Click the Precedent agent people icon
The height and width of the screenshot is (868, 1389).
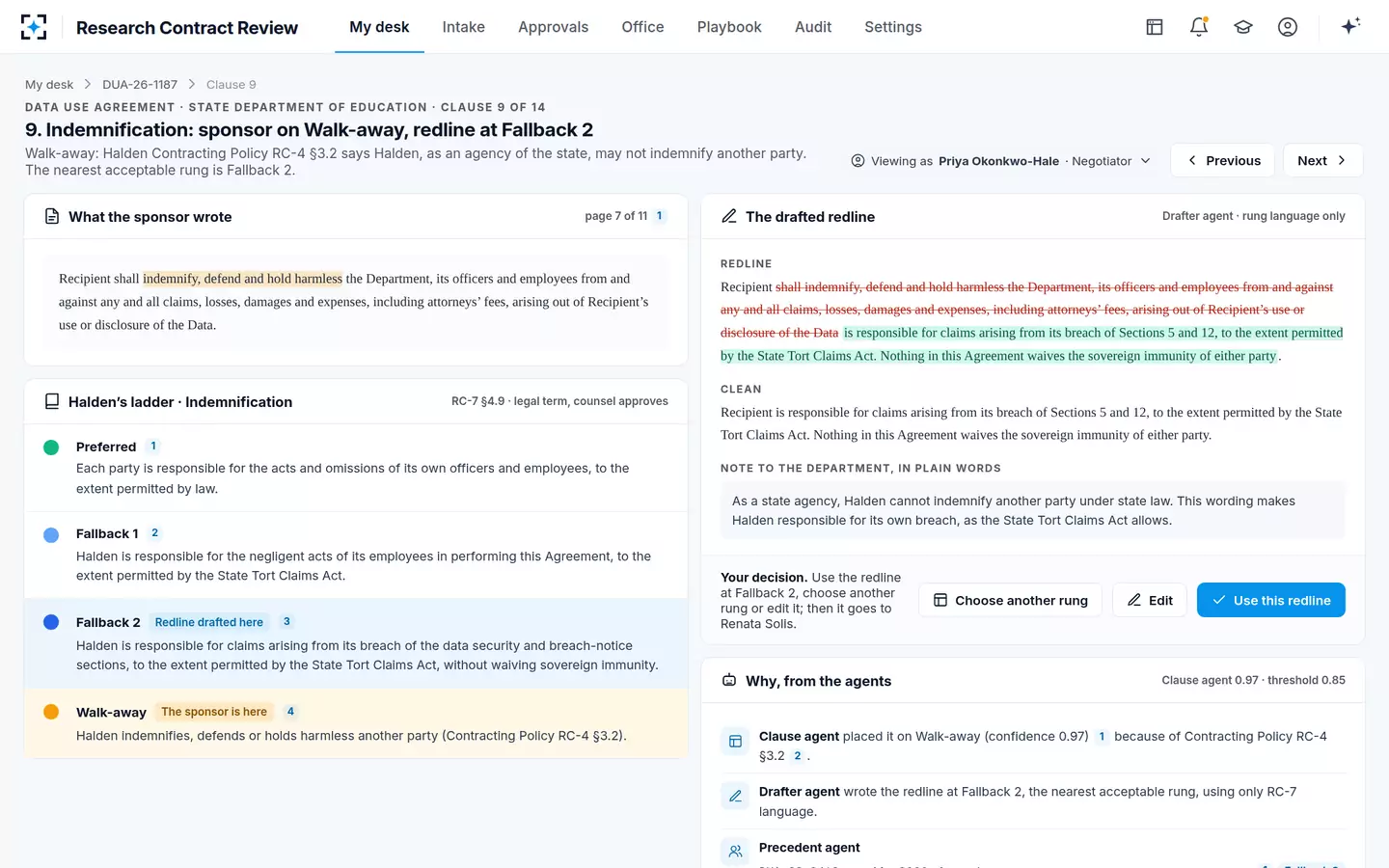tap(735, 852)
